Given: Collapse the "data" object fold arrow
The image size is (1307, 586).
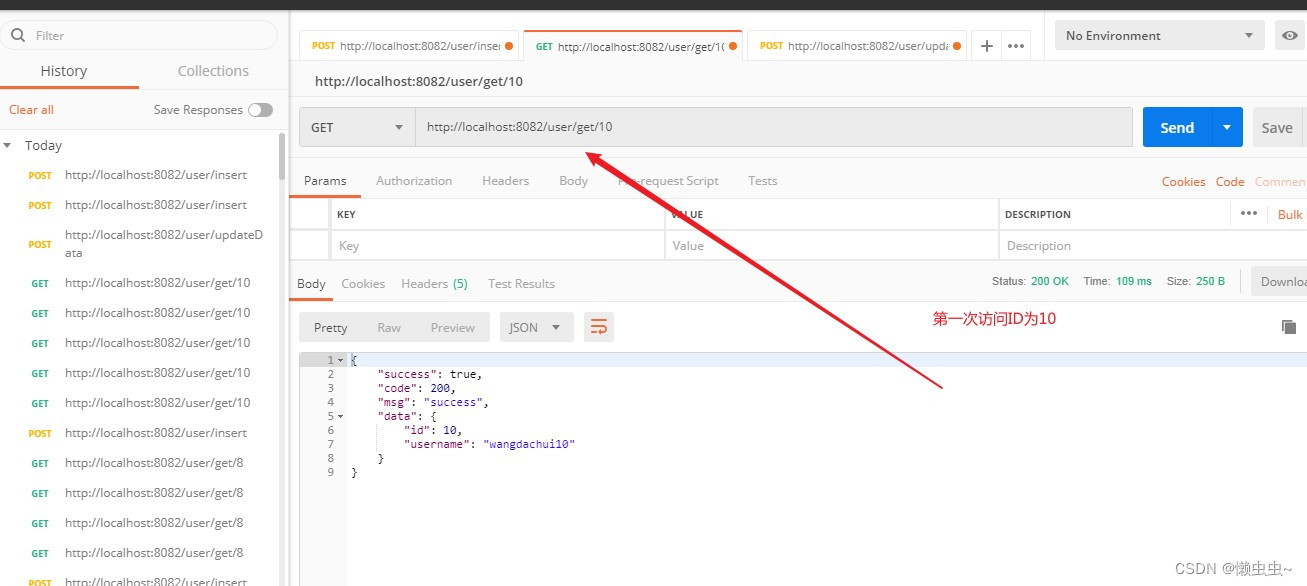Looking at the screenshot, I should (341, 416).
